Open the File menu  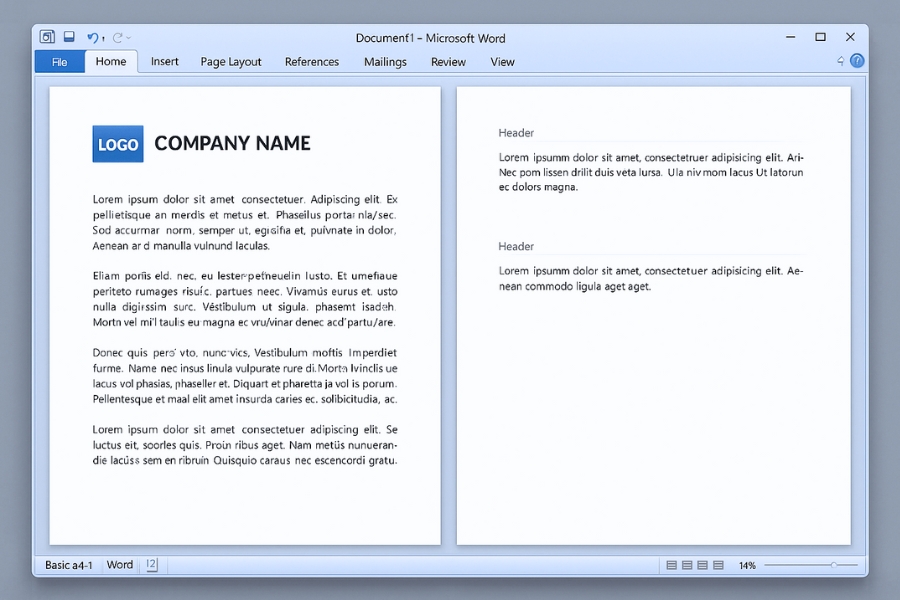59,61
